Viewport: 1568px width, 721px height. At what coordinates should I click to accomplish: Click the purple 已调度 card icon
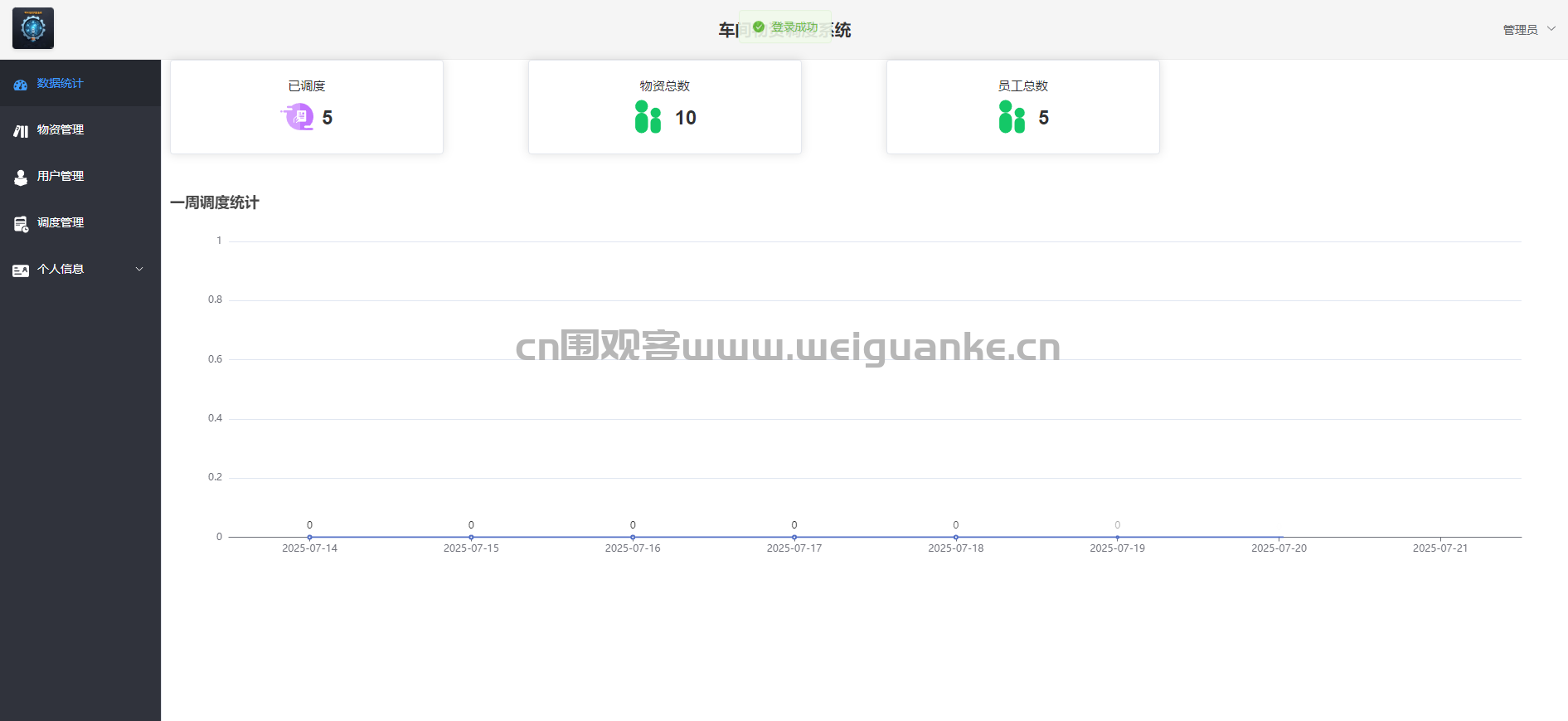pos(298,117)
